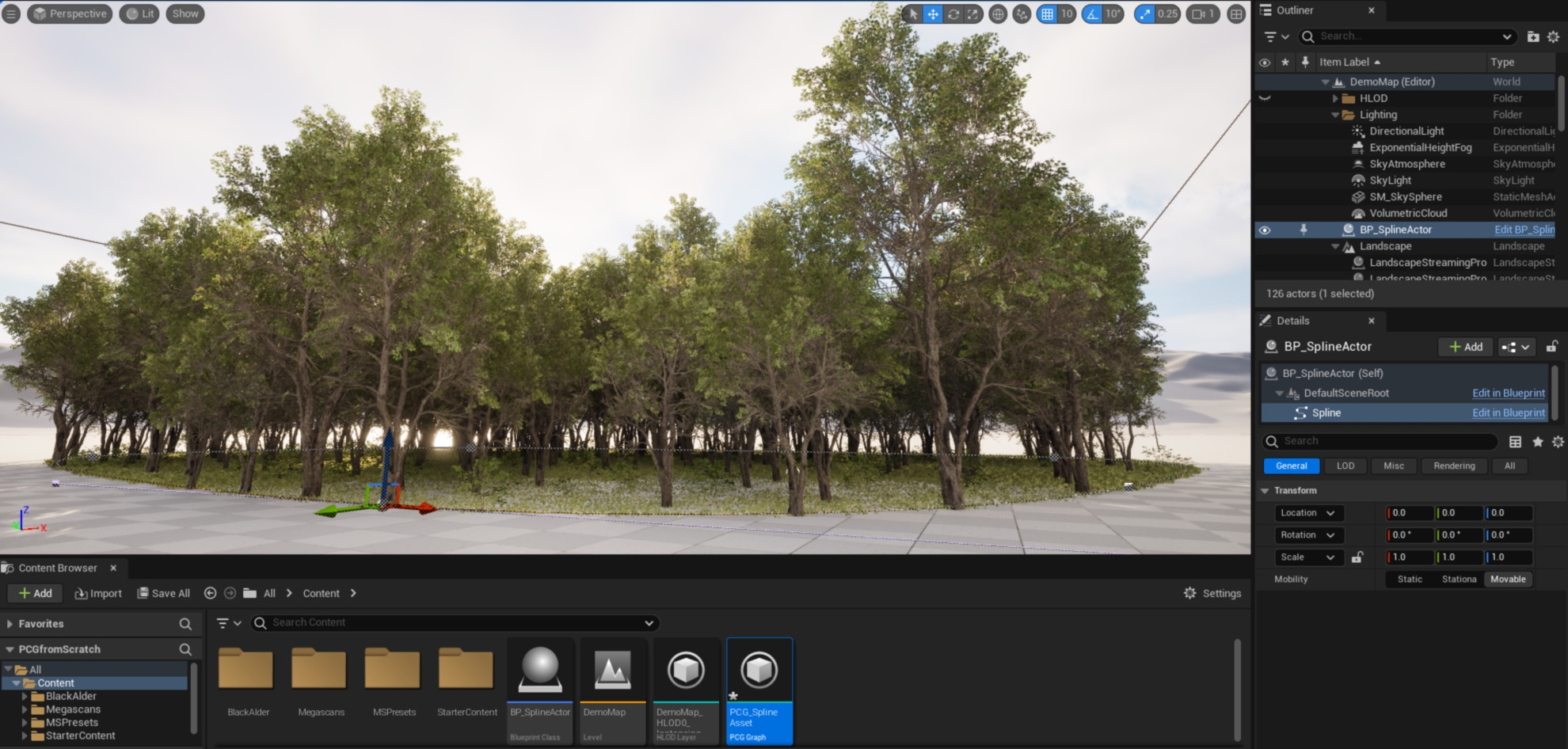The width and height of the screenshot is (1568, 749).
Task: Hide BP_SplineActor using its eye icon
Action: 1265,230
